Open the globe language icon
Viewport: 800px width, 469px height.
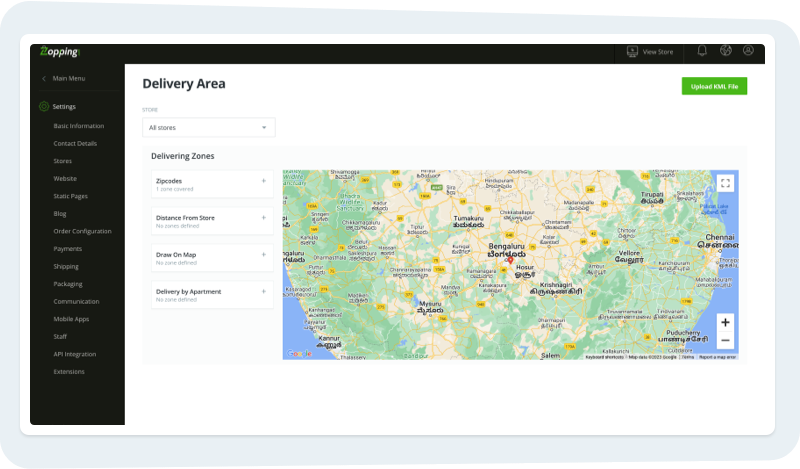click(x=726, y=51)
